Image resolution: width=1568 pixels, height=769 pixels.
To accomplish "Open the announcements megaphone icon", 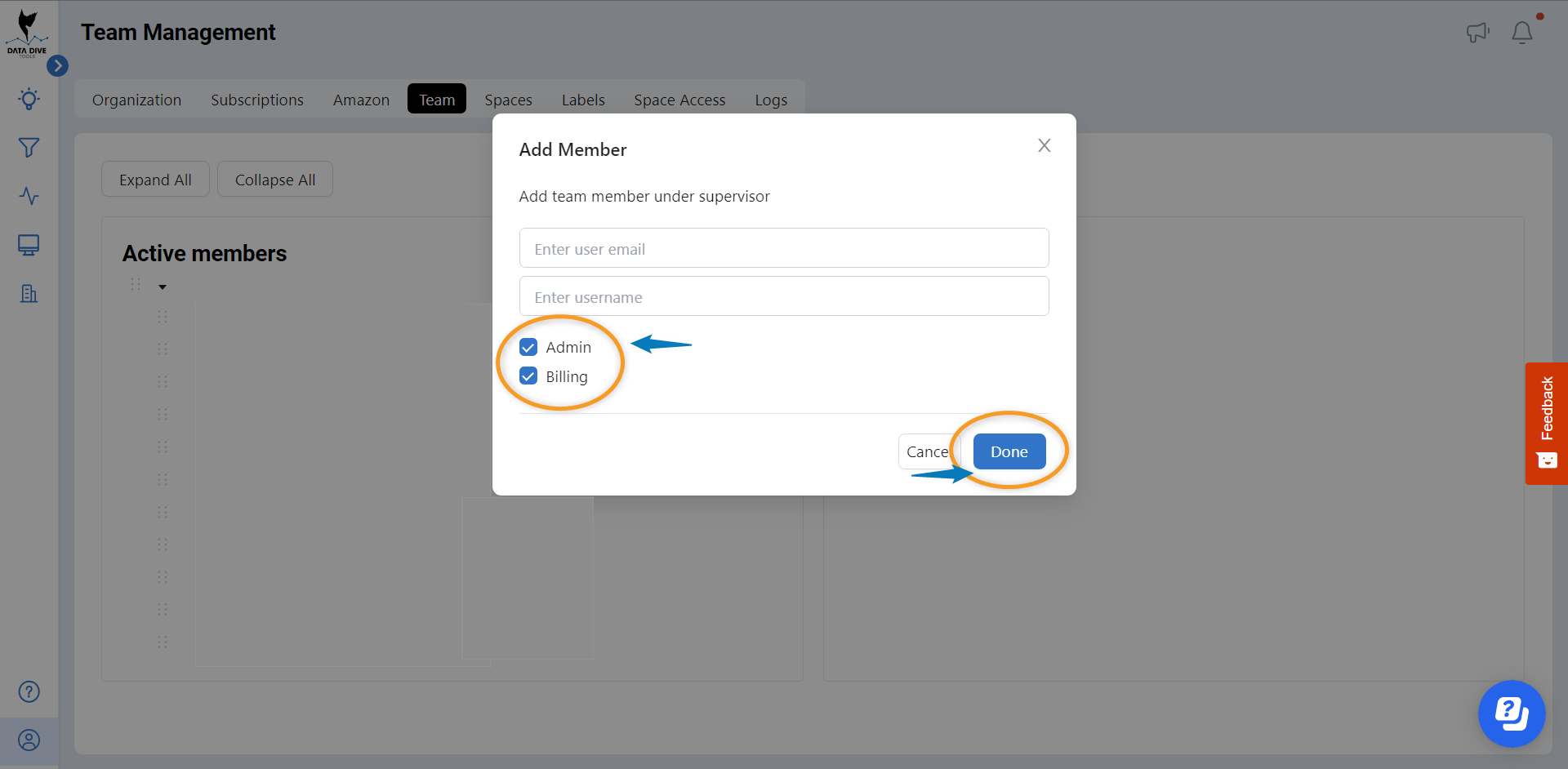I will (x=1477, y=33).
